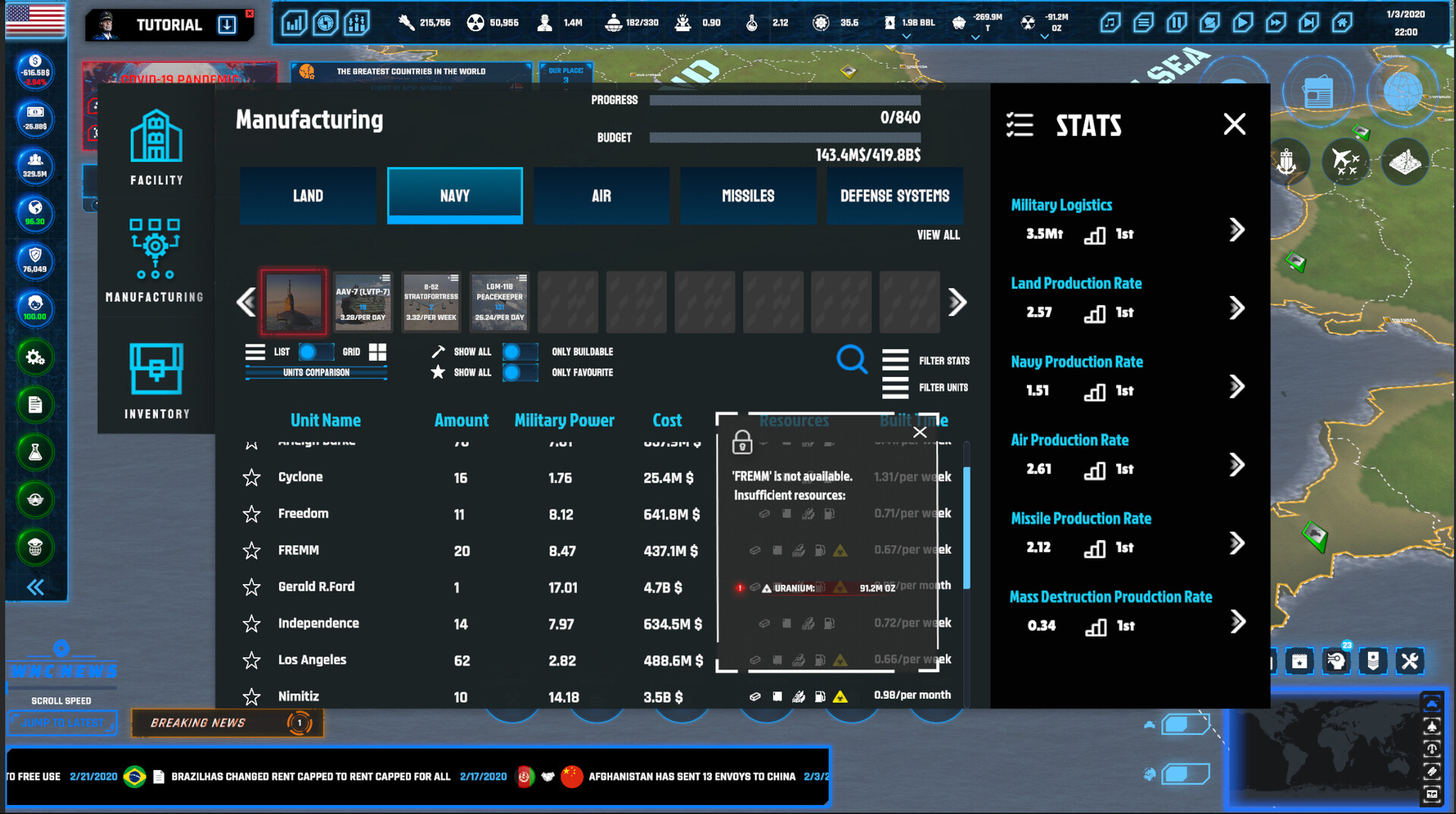The image size is (1456, 814).
Task: Click the View All link
Action: tap(939, 235)
